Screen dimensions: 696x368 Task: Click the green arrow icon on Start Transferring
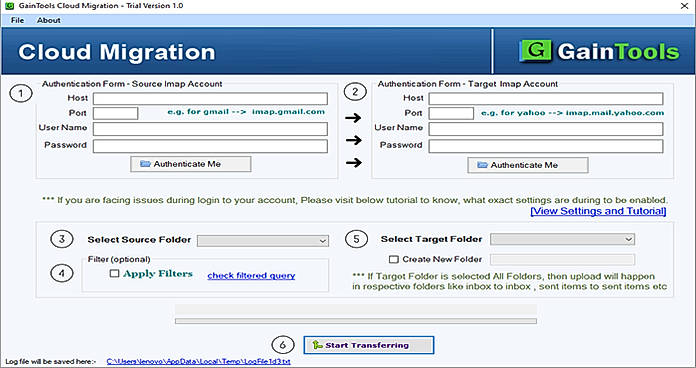(317, 345)
